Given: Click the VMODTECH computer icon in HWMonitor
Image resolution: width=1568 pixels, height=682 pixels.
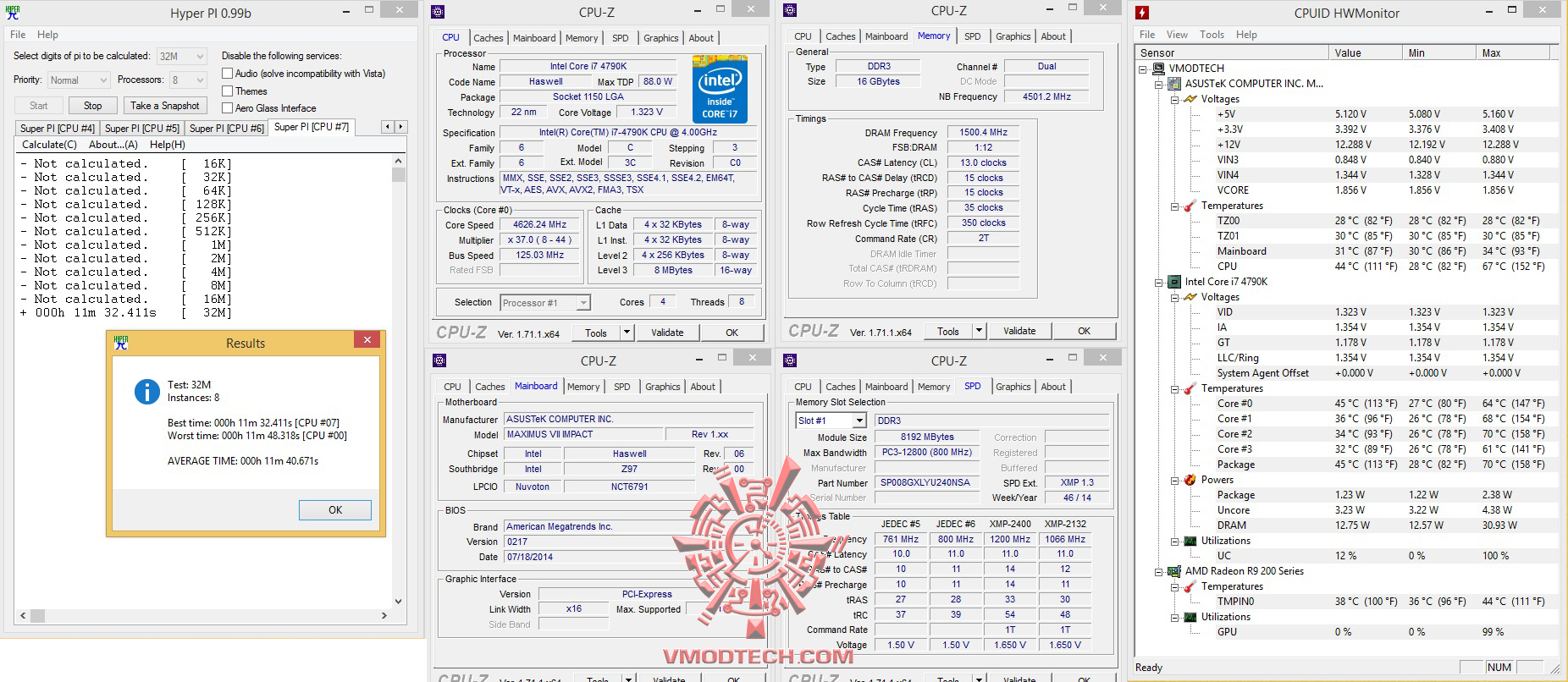Looking at the screenshot, I should [1158, 69].
